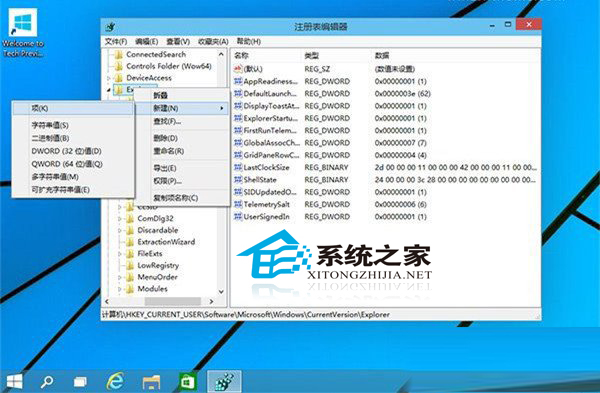Image resolution: width=600 pixels, height=393 pixels.
Task: Launch Internet Explorer from the taskbar
Action: [x=115, y=381]
